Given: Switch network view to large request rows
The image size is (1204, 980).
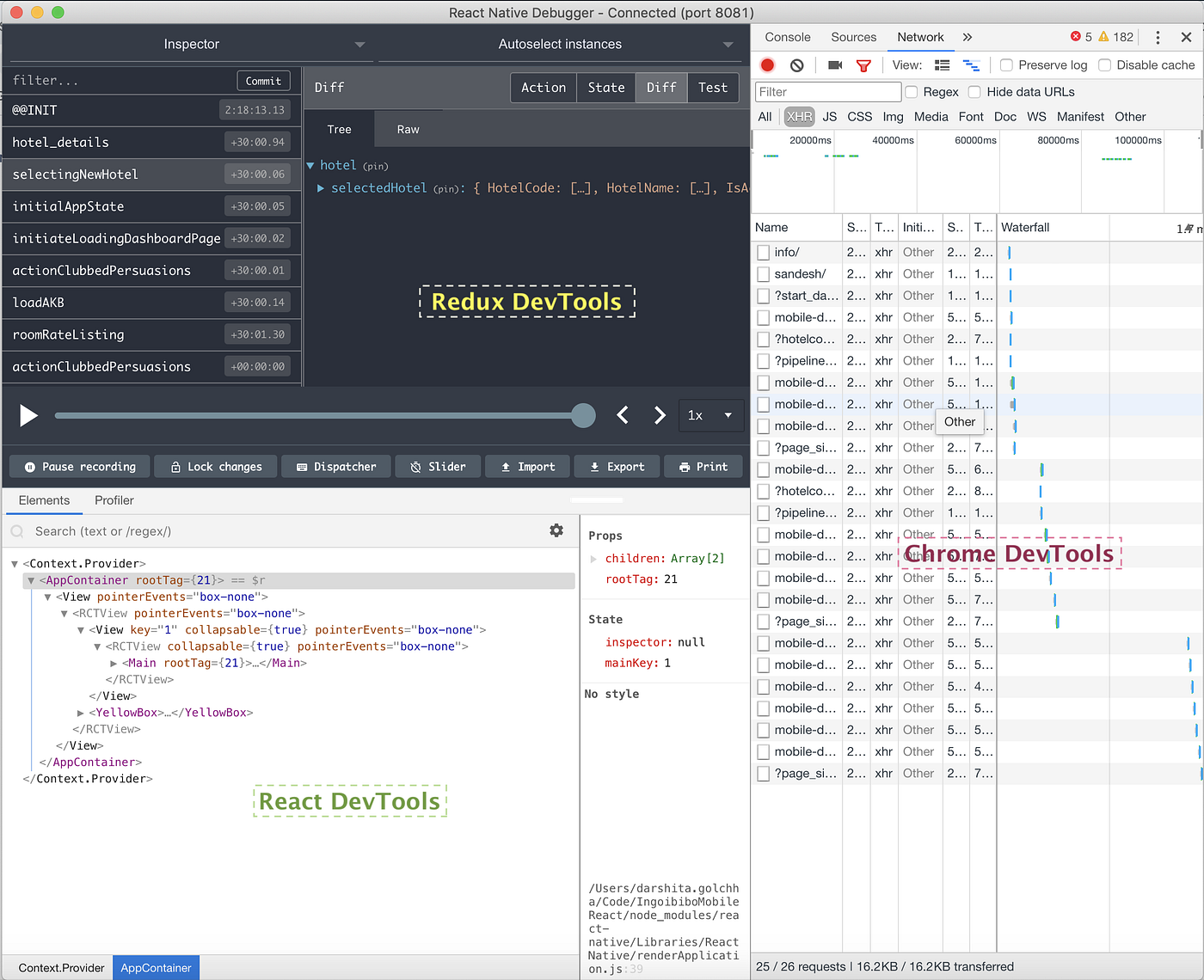Looking at the screenshot, I should 941,64.
